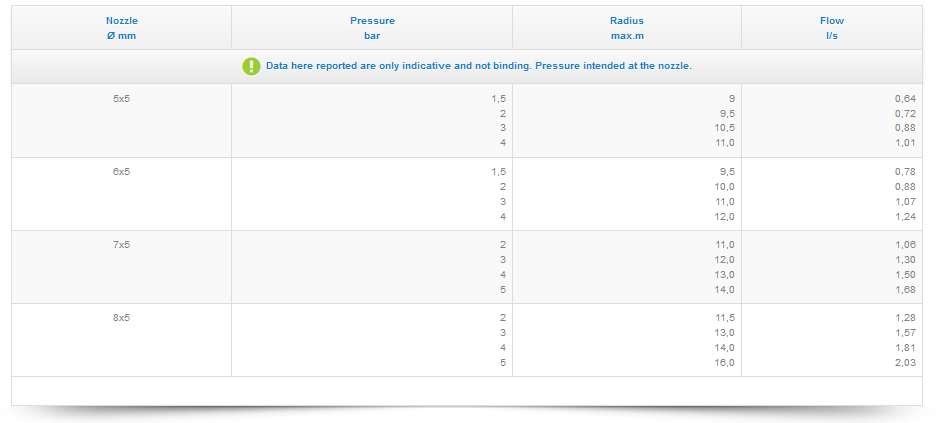Screen dimensions: 944x423
Task: Click the indicative data notice text
Action: click(x=479, y=66)
